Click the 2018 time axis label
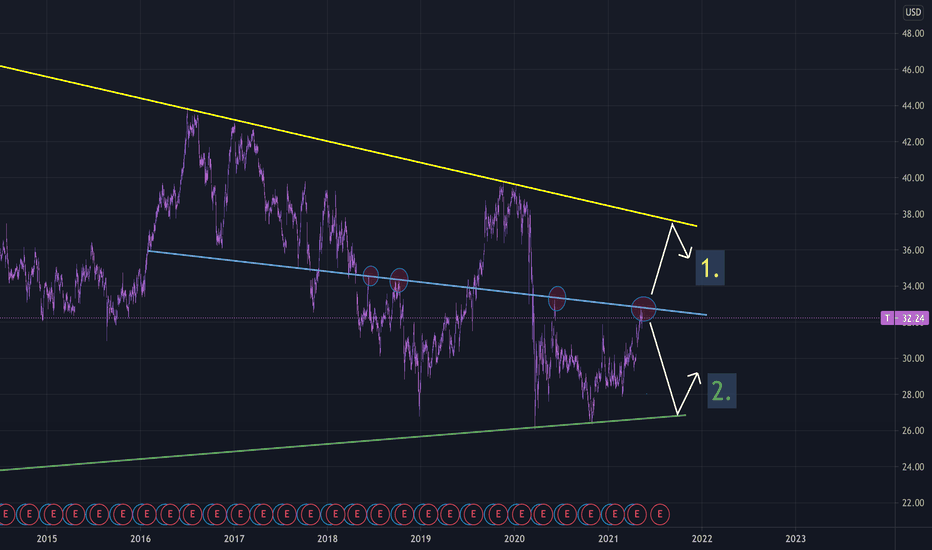 328,539
